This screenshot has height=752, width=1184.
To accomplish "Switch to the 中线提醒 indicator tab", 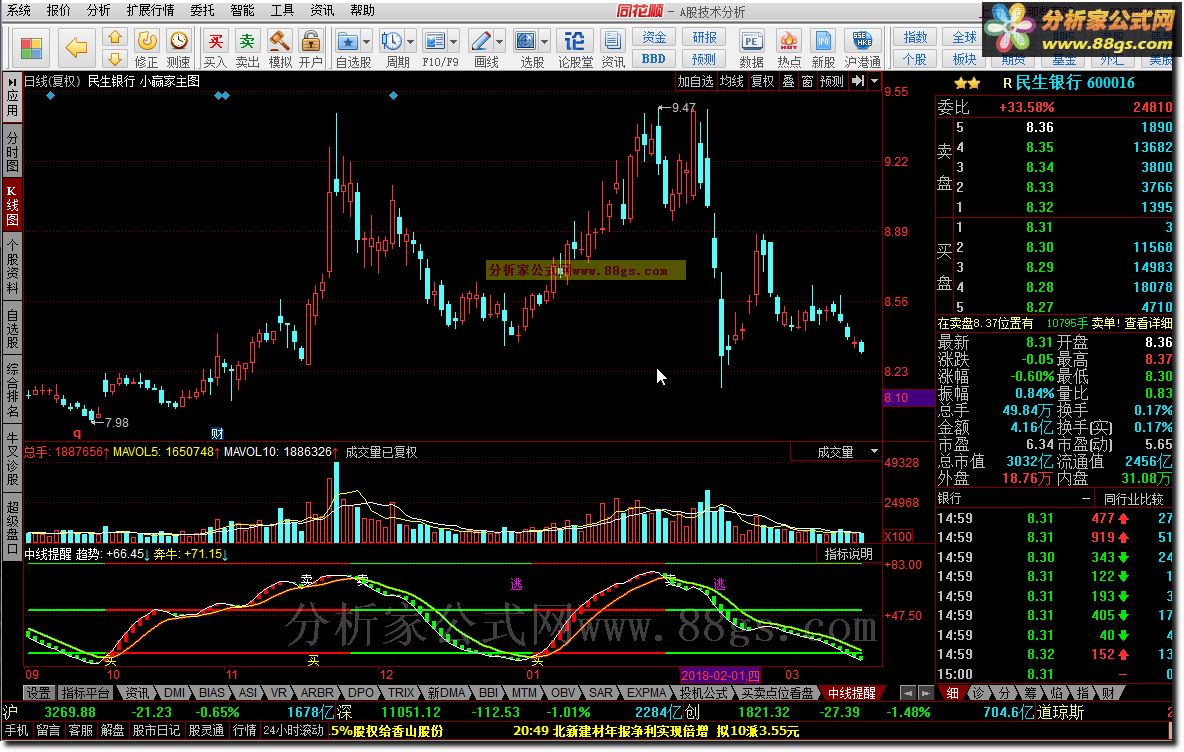I will click(852, 692).
